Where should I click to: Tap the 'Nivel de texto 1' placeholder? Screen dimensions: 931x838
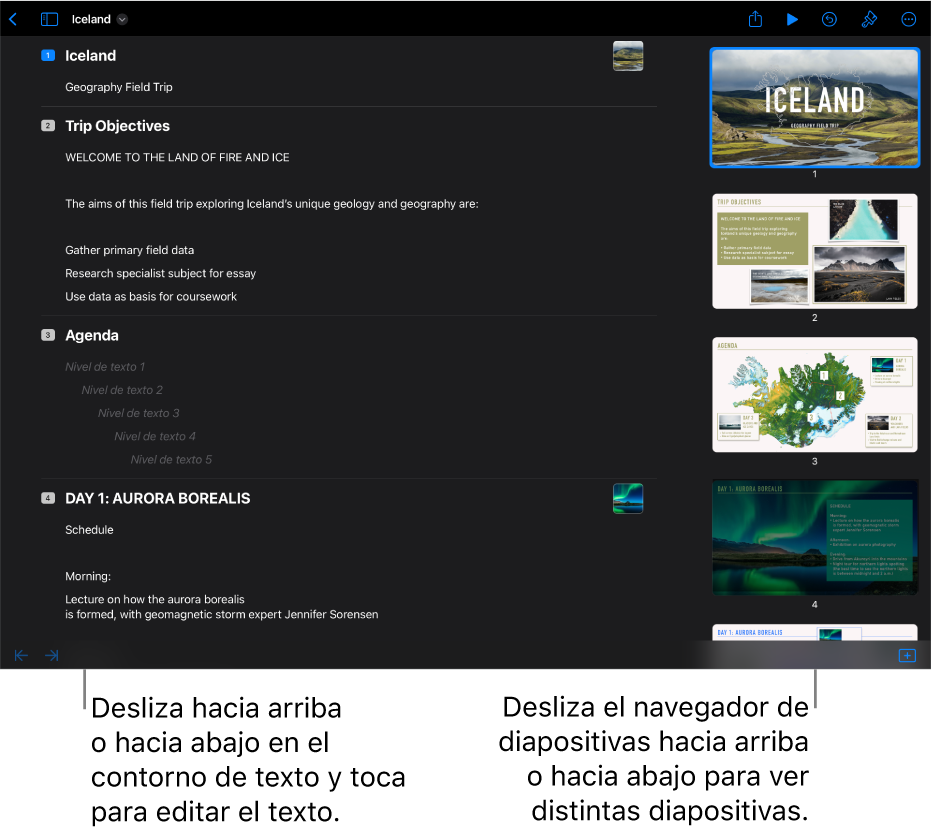[x=105, y=367]
